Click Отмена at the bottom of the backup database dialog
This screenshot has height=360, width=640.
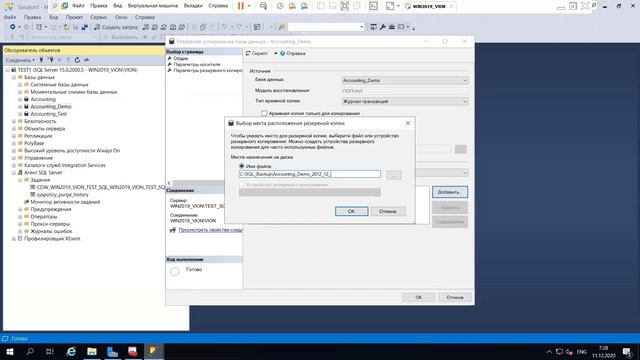click(455, 297)
